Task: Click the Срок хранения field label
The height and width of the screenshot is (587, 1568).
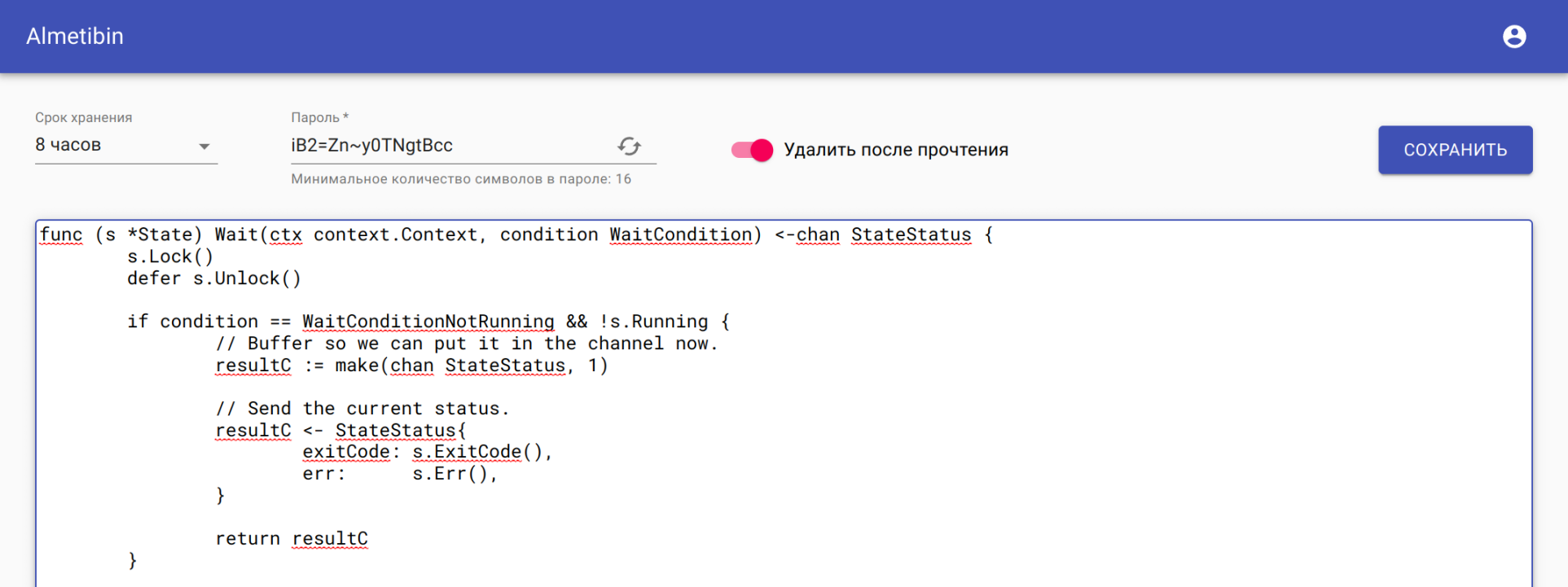Action: click(83, 118)
